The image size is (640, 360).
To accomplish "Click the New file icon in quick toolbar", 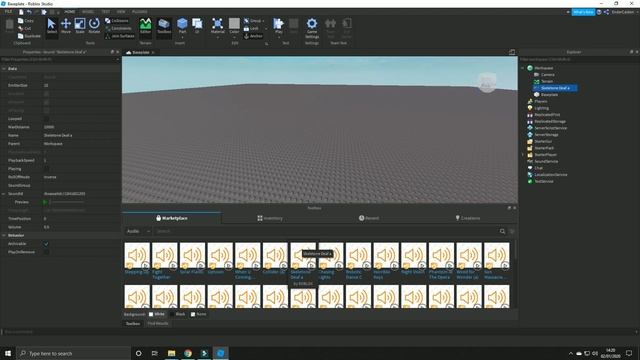I will (x=21, y=12).
